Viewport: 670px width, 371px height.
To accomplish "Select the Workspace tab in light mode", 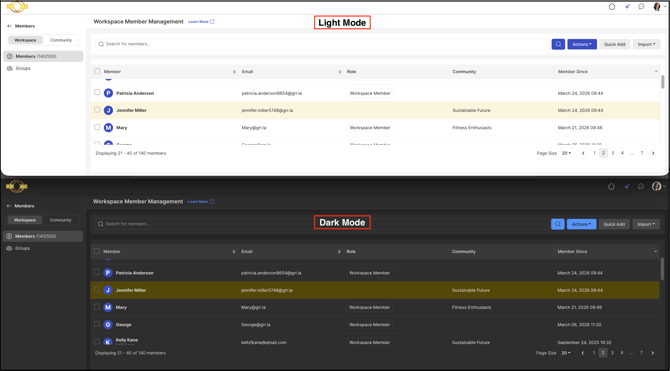I will pos(25,40).
